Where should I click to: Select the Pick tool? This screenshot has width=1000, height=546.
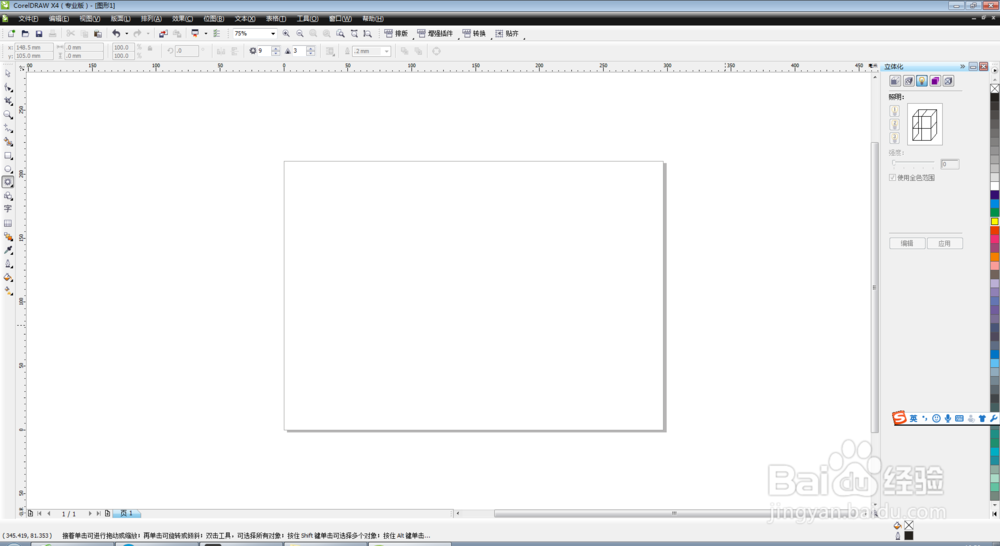click(x=8, y=74)
